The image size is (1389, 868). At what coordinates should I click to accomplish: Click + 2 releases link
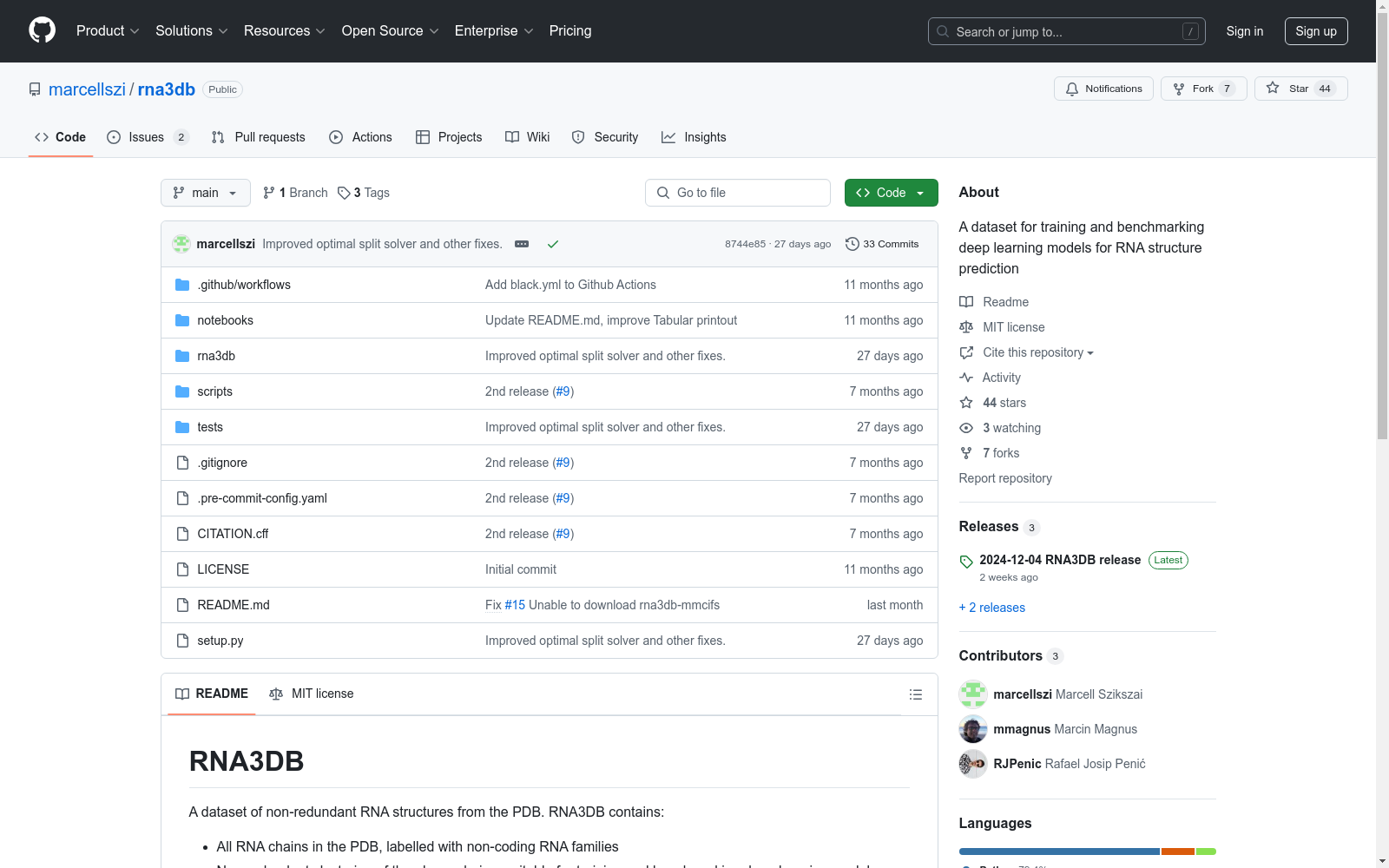coord(992,608)
